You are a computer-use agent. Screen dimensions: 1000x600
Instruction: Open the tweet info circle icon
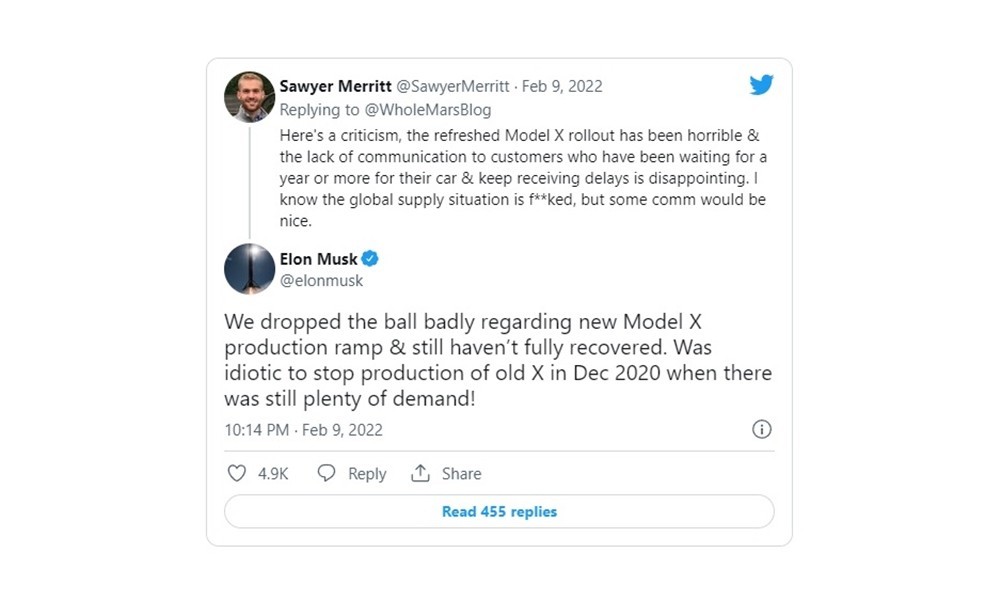[x=761, y=430]
